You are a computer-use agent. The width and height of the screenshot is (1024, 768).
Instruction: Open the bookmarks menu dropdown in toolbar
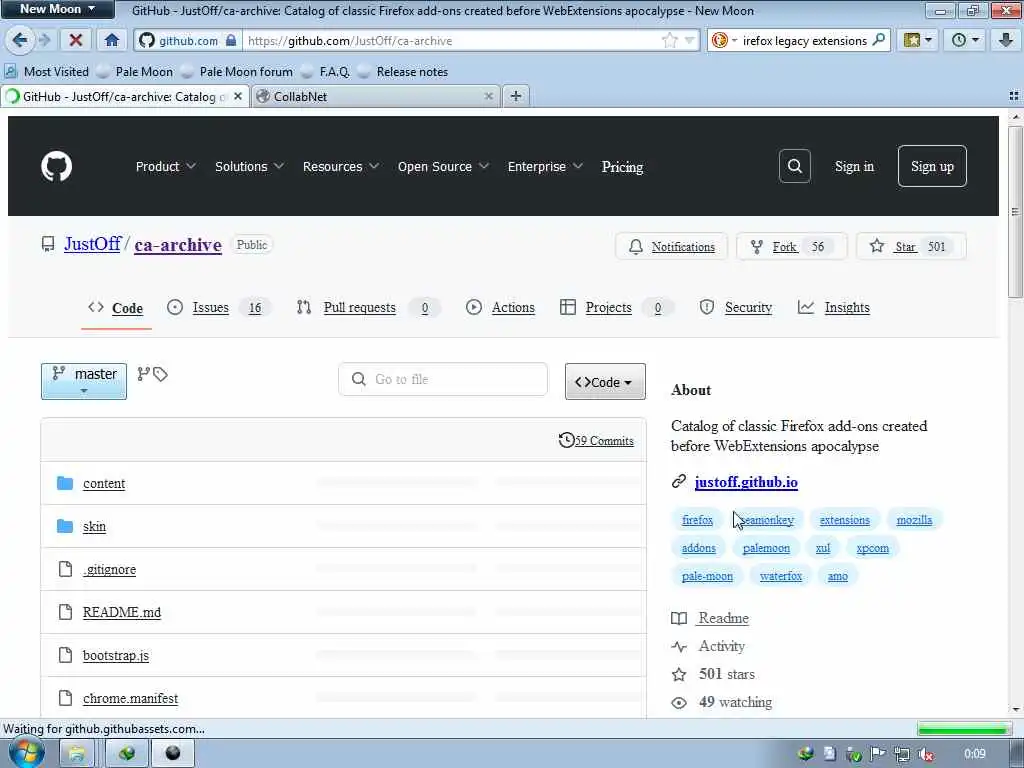coord(918,40)
